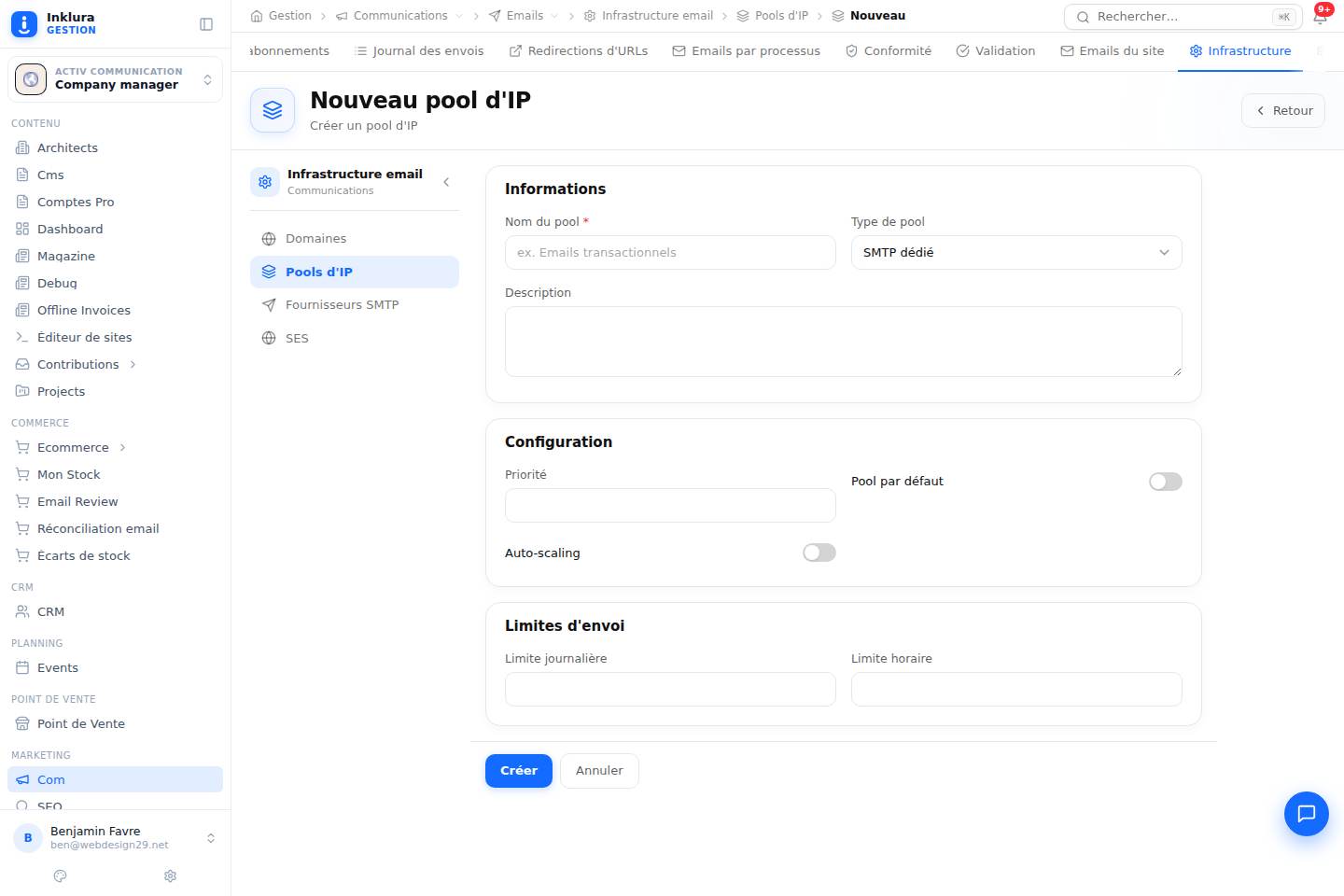The width and height of the screenshot is (1344, 896).
Task: Open the Company manager switcher
Action: click(x=115, y=79)
